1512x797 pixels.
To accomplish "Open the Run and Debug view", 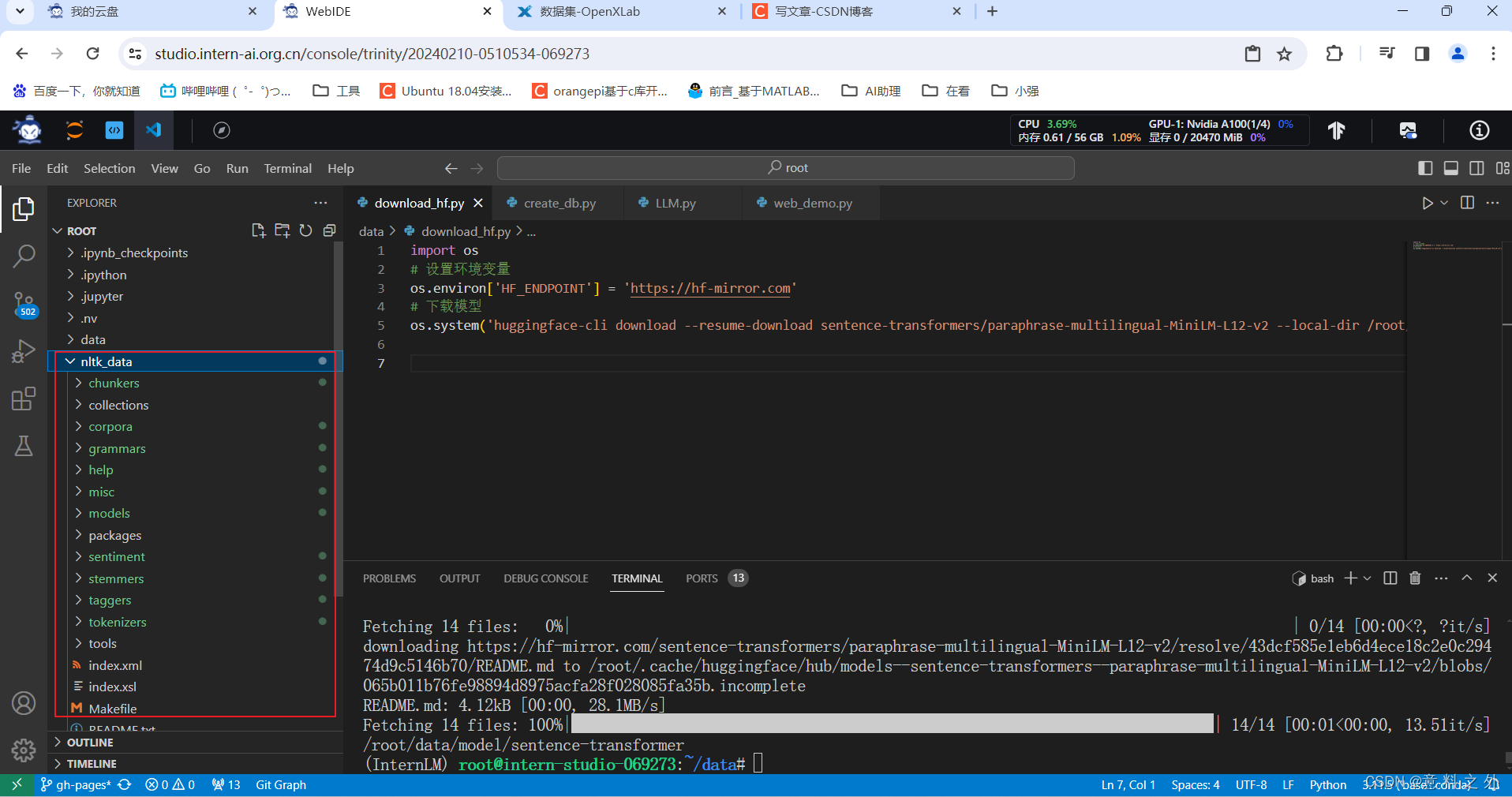I will 24,351.
